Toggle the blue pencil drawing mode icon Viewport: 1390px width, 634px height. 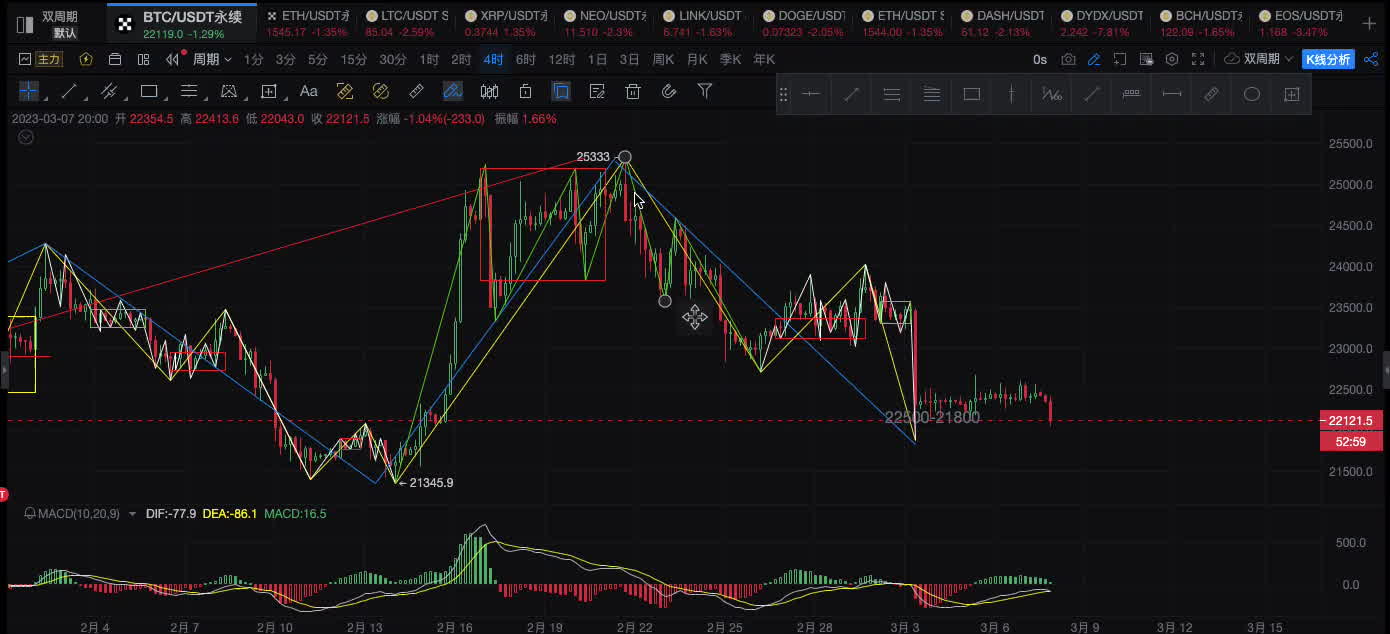point(1095,60)
